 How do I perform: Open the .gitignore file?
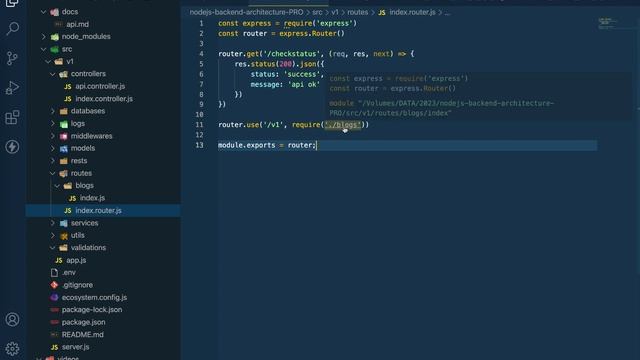click(x=77, y=285)
